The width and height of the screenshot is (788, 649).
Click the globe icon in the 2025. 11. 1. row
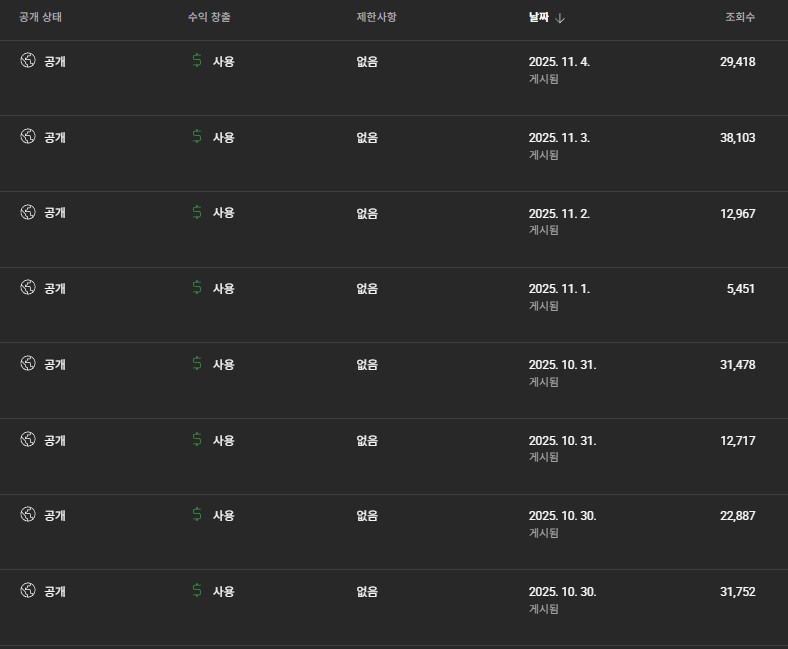point(28,288)
